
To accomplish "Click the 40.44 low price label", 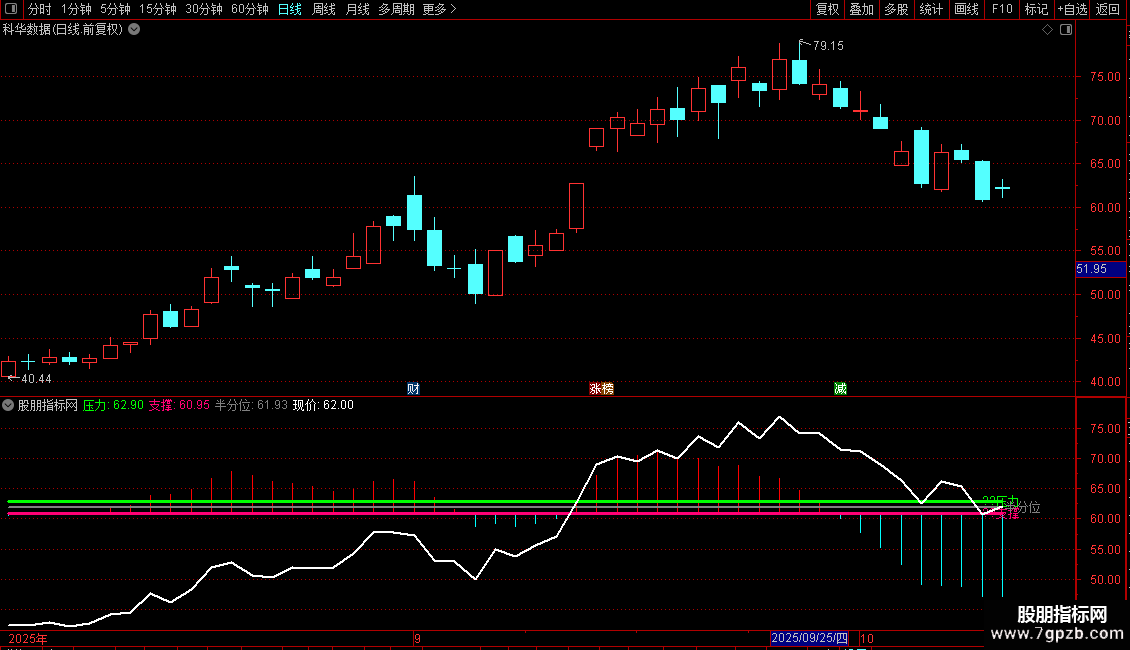I will (x=36, y=379).
